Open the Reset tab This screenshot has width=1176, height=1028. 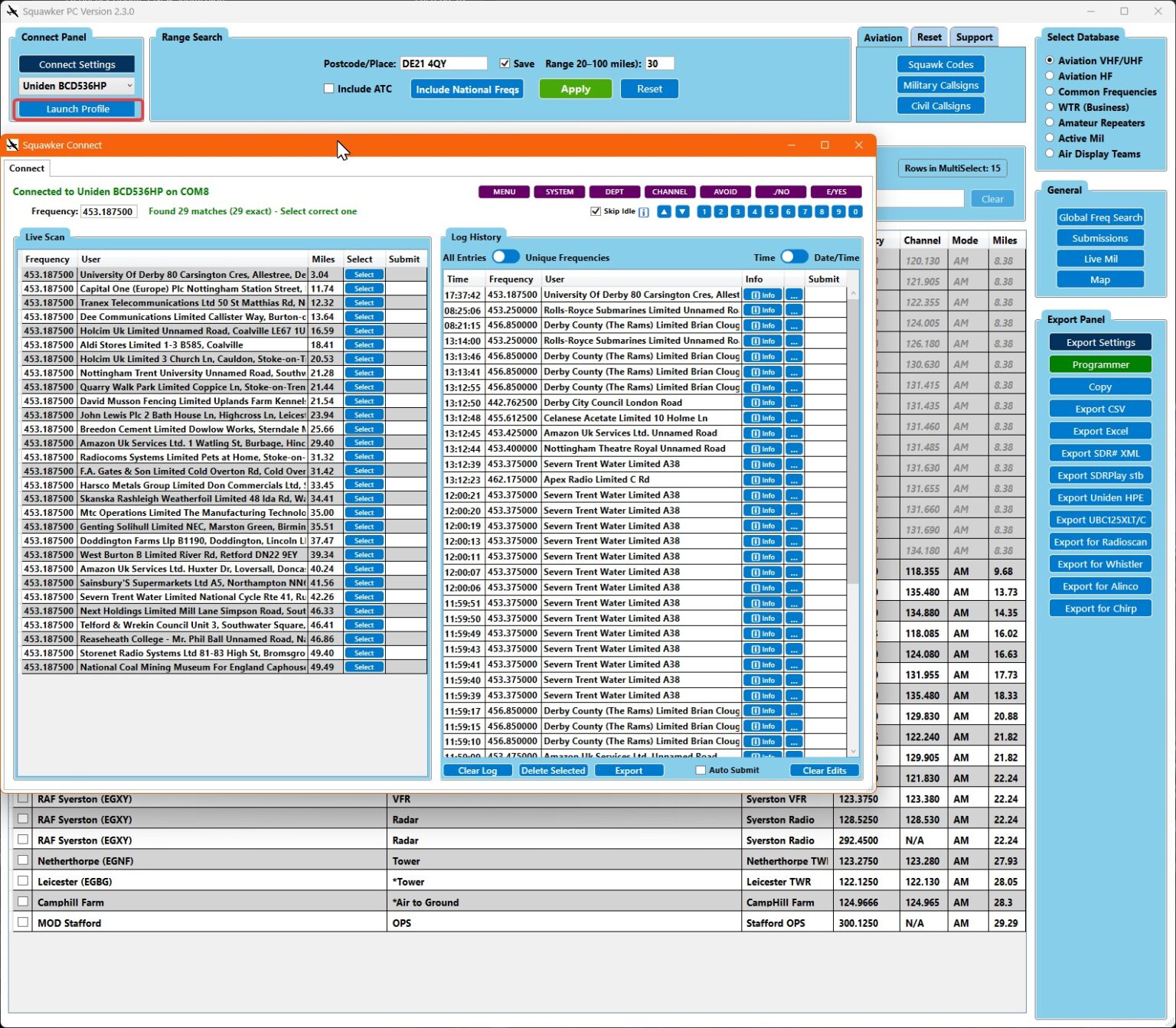[x=929, y=37]
